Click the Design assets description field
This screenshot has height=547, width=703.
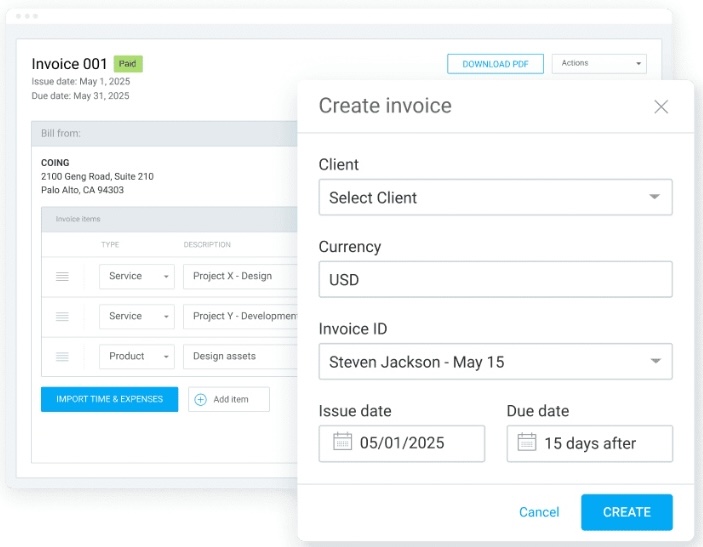click(242, 356)
